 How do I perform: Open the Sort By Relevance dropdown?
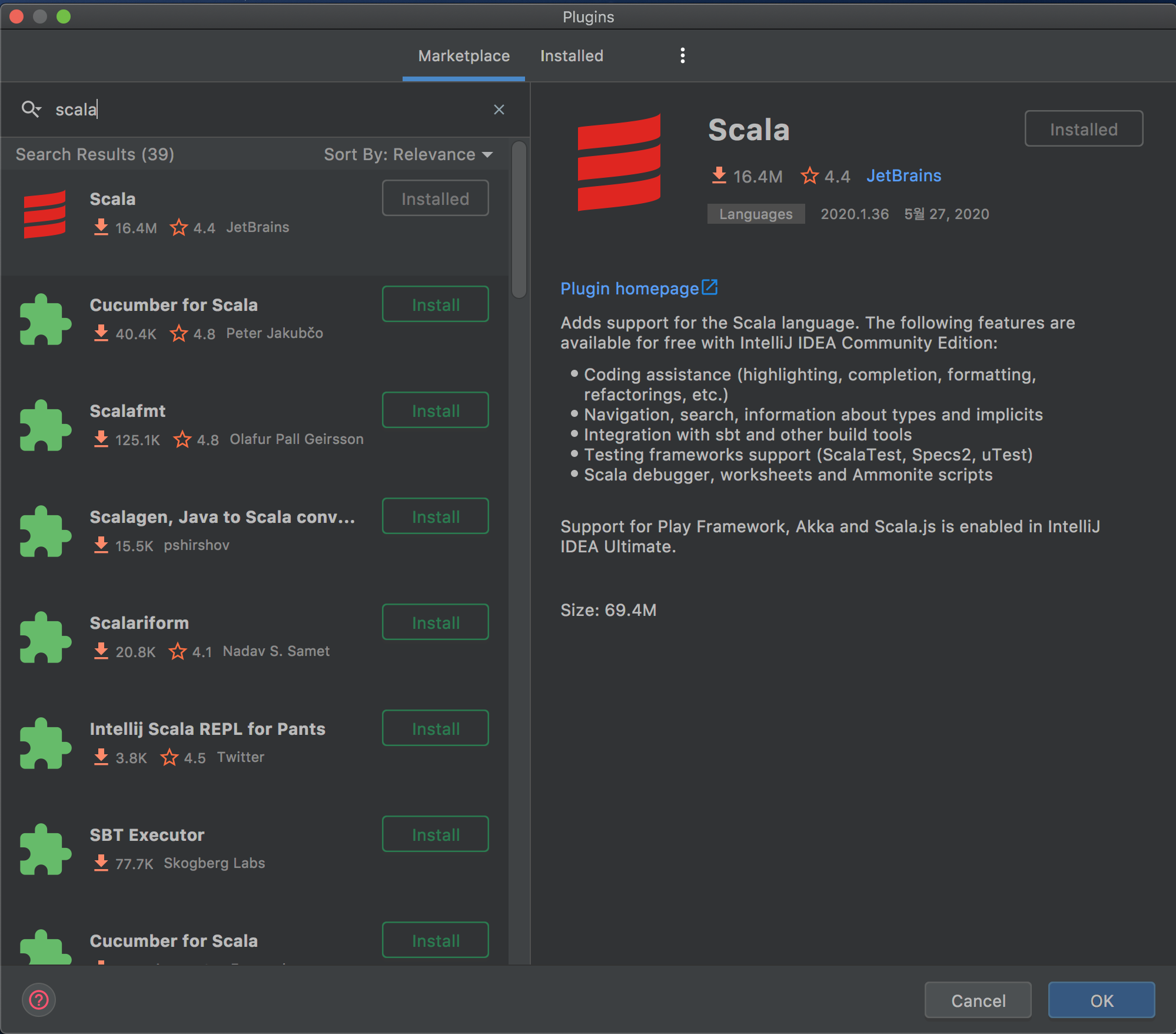point(408,154)
